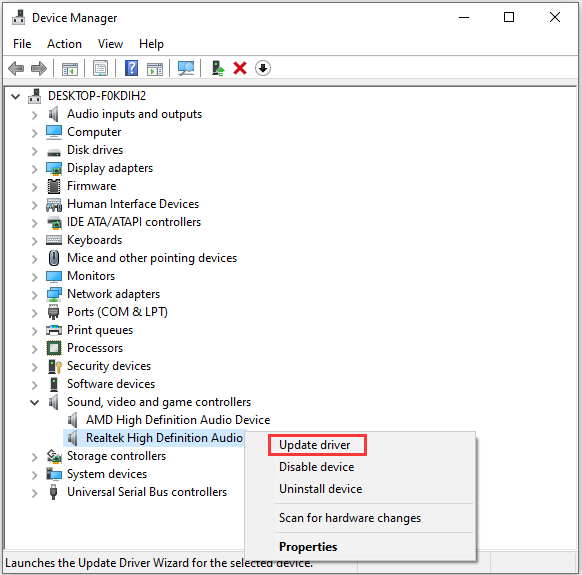Click the Back arrow toolbar icon
This screenshot has height=575, width=582.
16,68
